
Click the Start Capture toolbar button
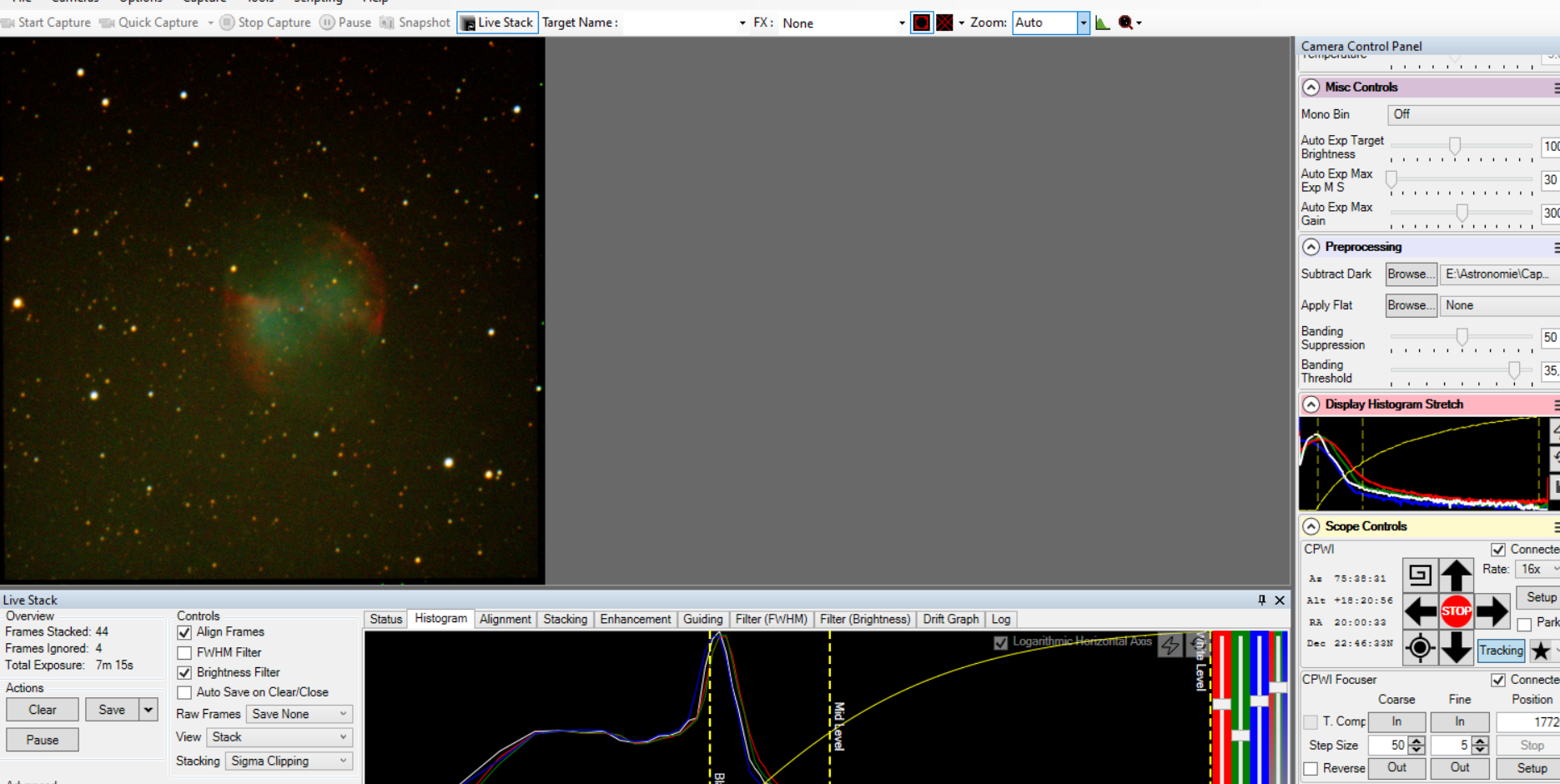46,23
